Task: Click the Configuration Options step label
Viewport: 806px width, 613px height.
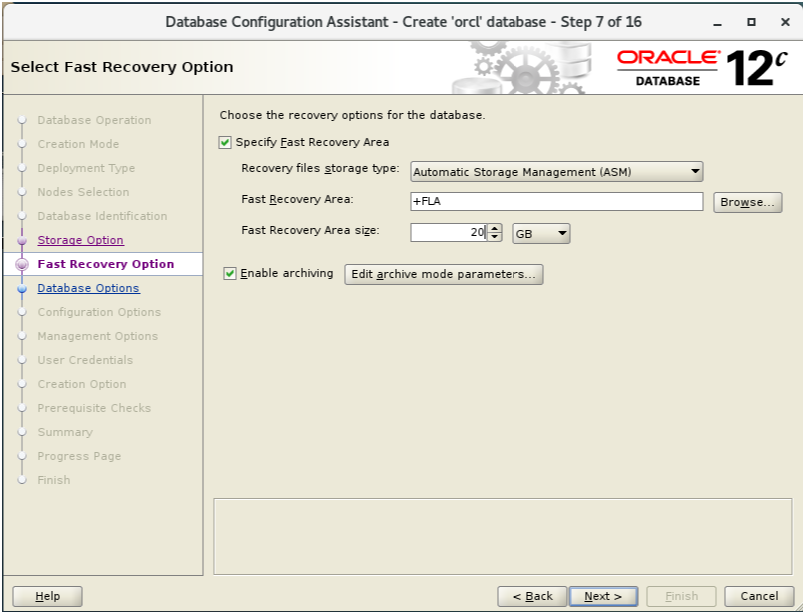Action: point(99,312)
